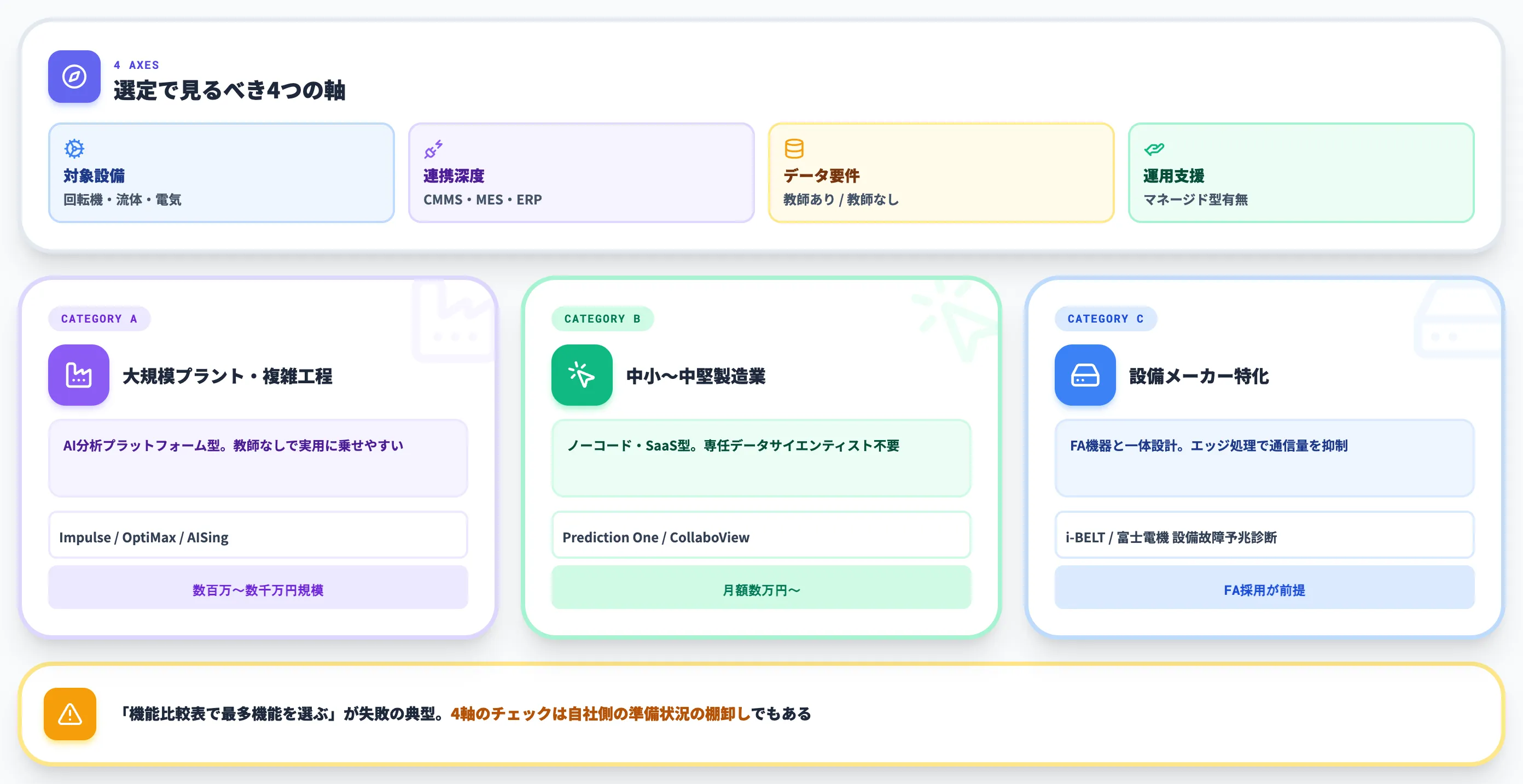1523x784 pixels.
Task: Click the Prediction One / CollaboView box
Action: [761, 535]
